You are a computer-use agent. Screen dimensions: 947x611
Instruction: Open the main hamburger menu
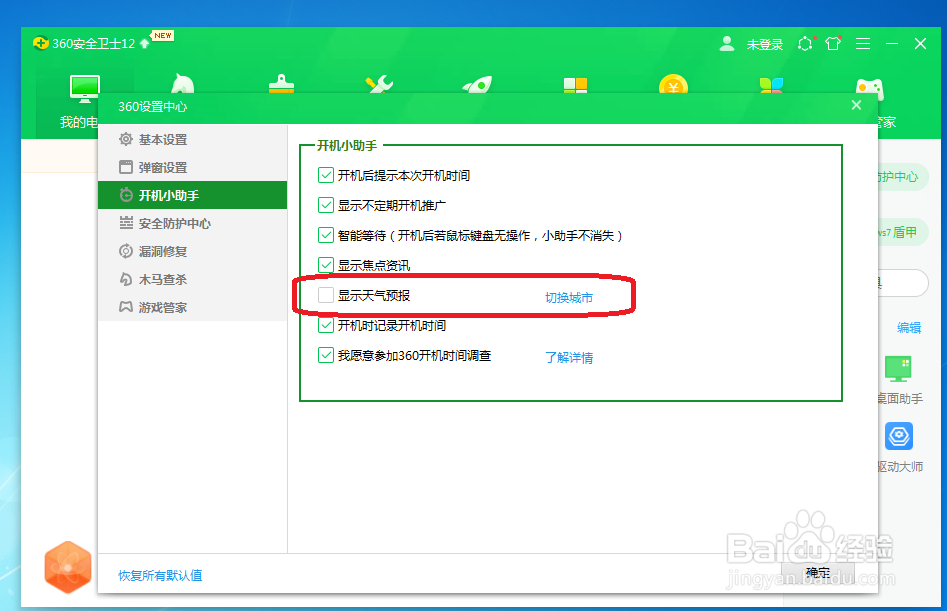tap(863, 43)
